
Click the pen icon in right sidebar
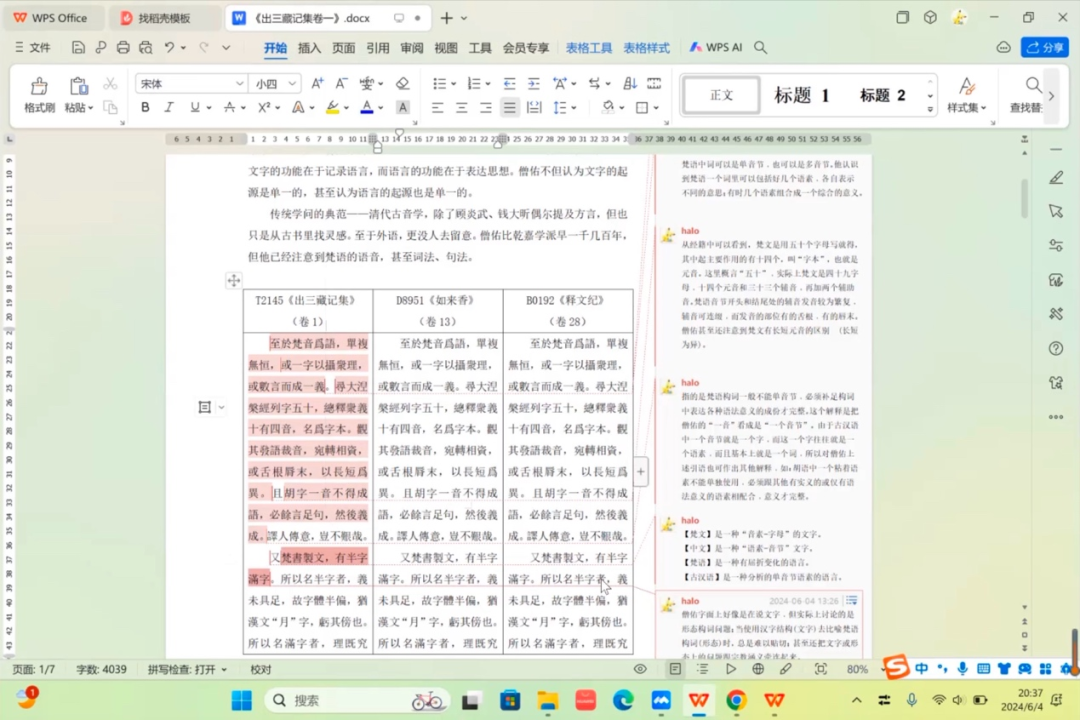pos(1056,178)
